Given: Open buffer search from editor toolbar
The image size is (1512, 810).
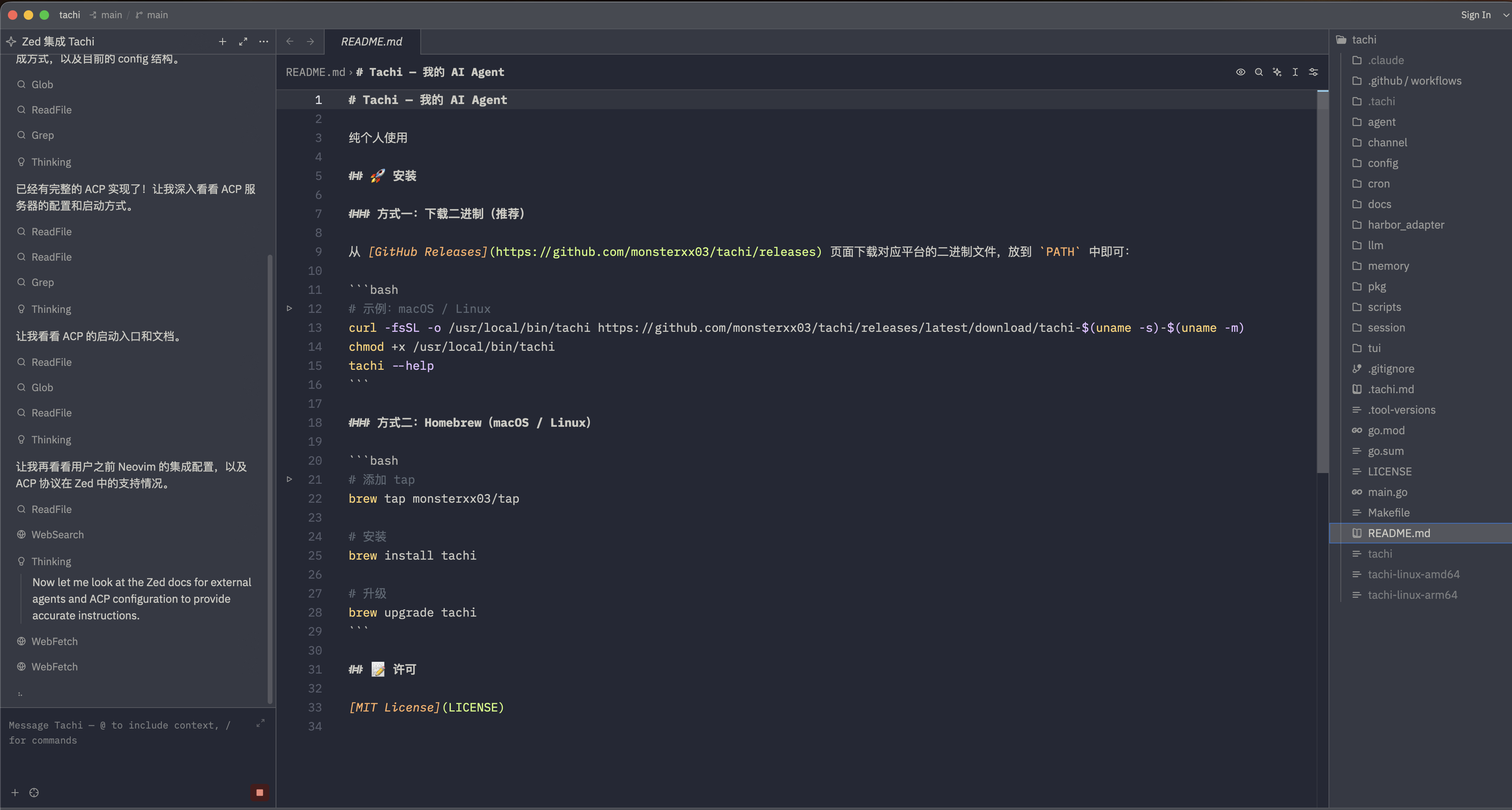Looking at the screenshot, I should 1259,72.
